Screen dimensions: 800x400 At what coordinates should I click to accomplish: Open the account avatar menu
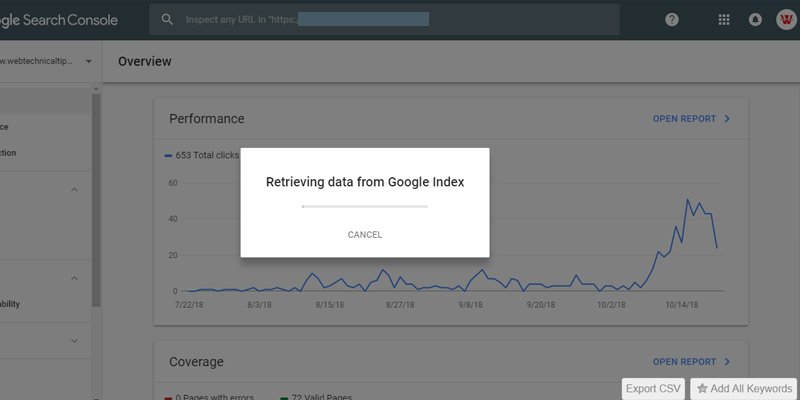coord(786,19)
